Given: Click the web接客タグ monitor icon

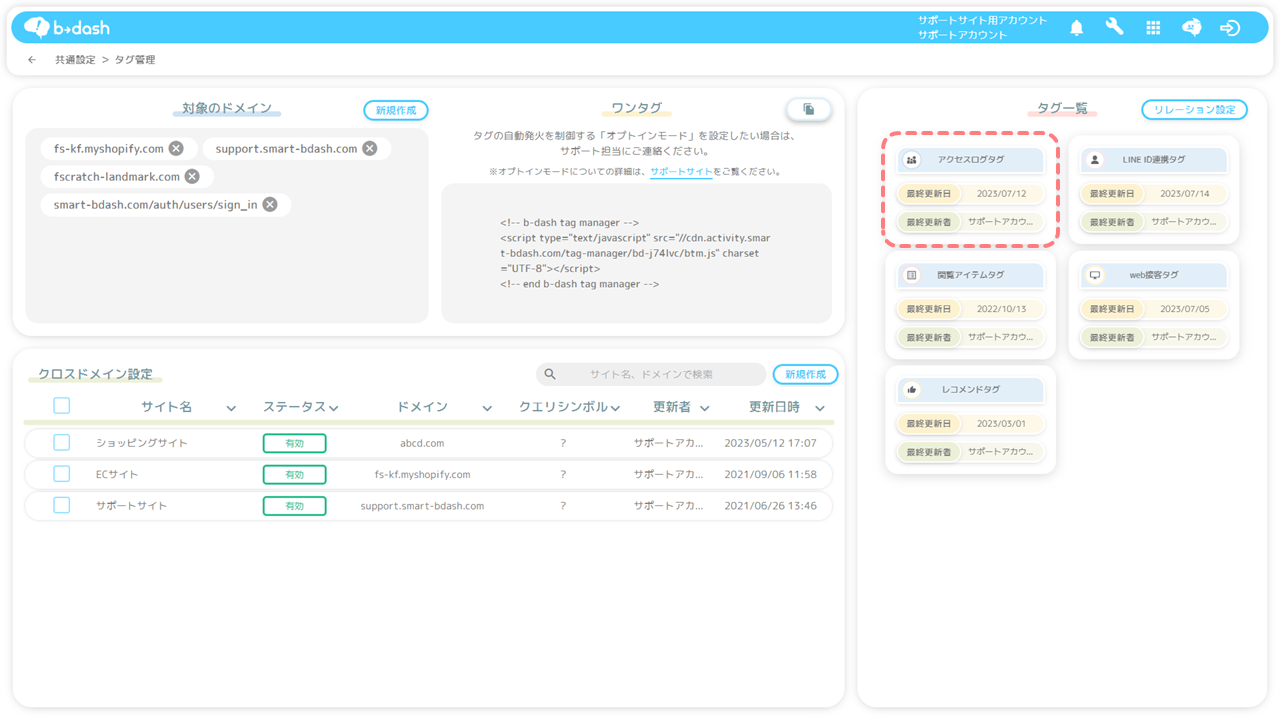Looking at the screenshot, I should coord(1095,275).
